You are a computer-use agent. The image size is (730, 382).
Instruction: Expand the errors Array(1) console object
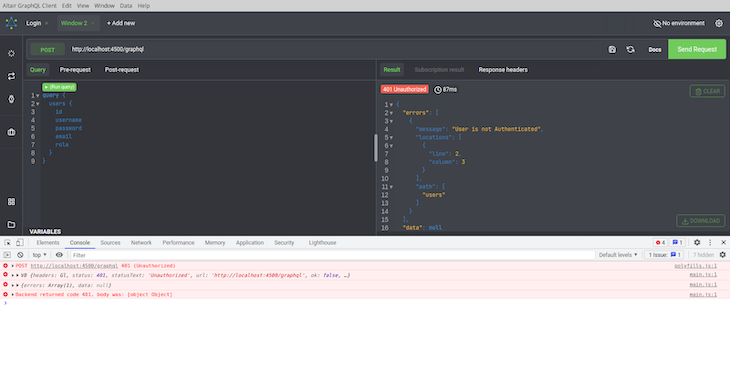(x=13, y=285)
